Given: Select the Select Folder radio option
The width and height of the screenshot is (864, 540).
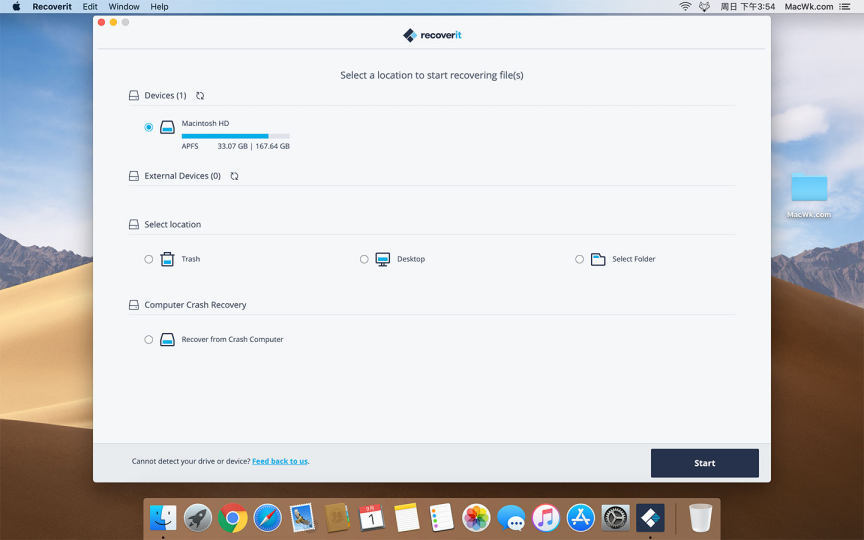Looking at the screenshot, I should coord(579,259).
